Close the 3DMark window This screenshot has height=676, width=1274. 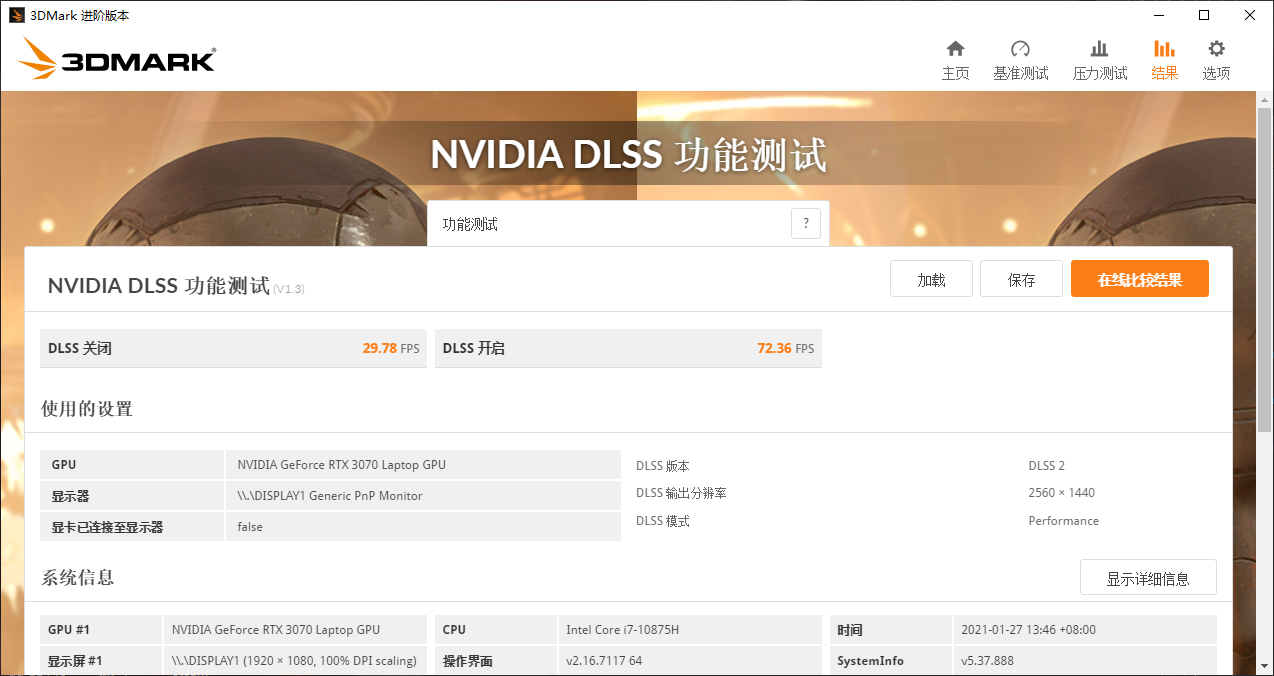(1250, 15)
